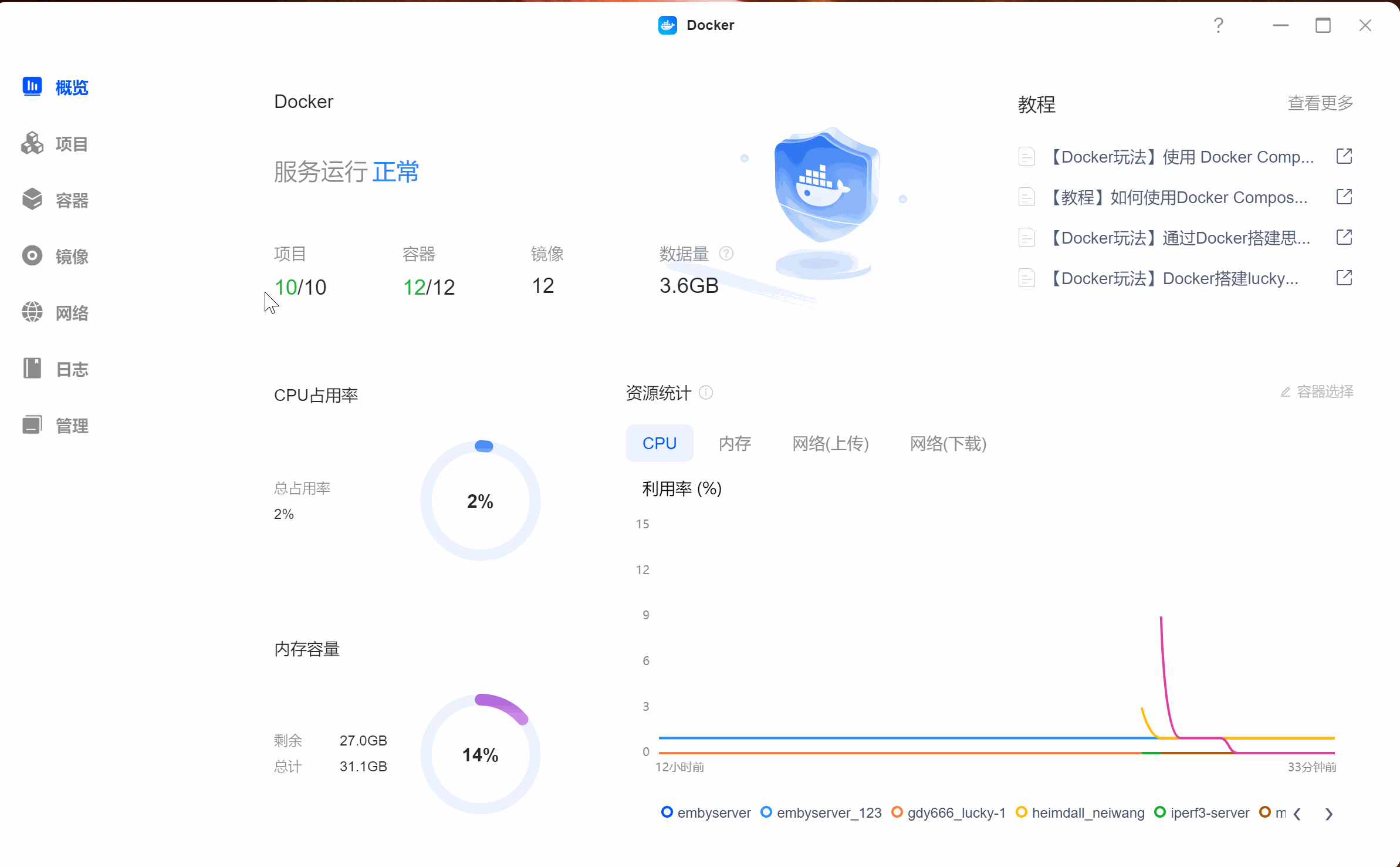Open external link for 使用 Docker Comp tutorial
The width and height of the screenshot is (1400, 867).
point(1344,156)
